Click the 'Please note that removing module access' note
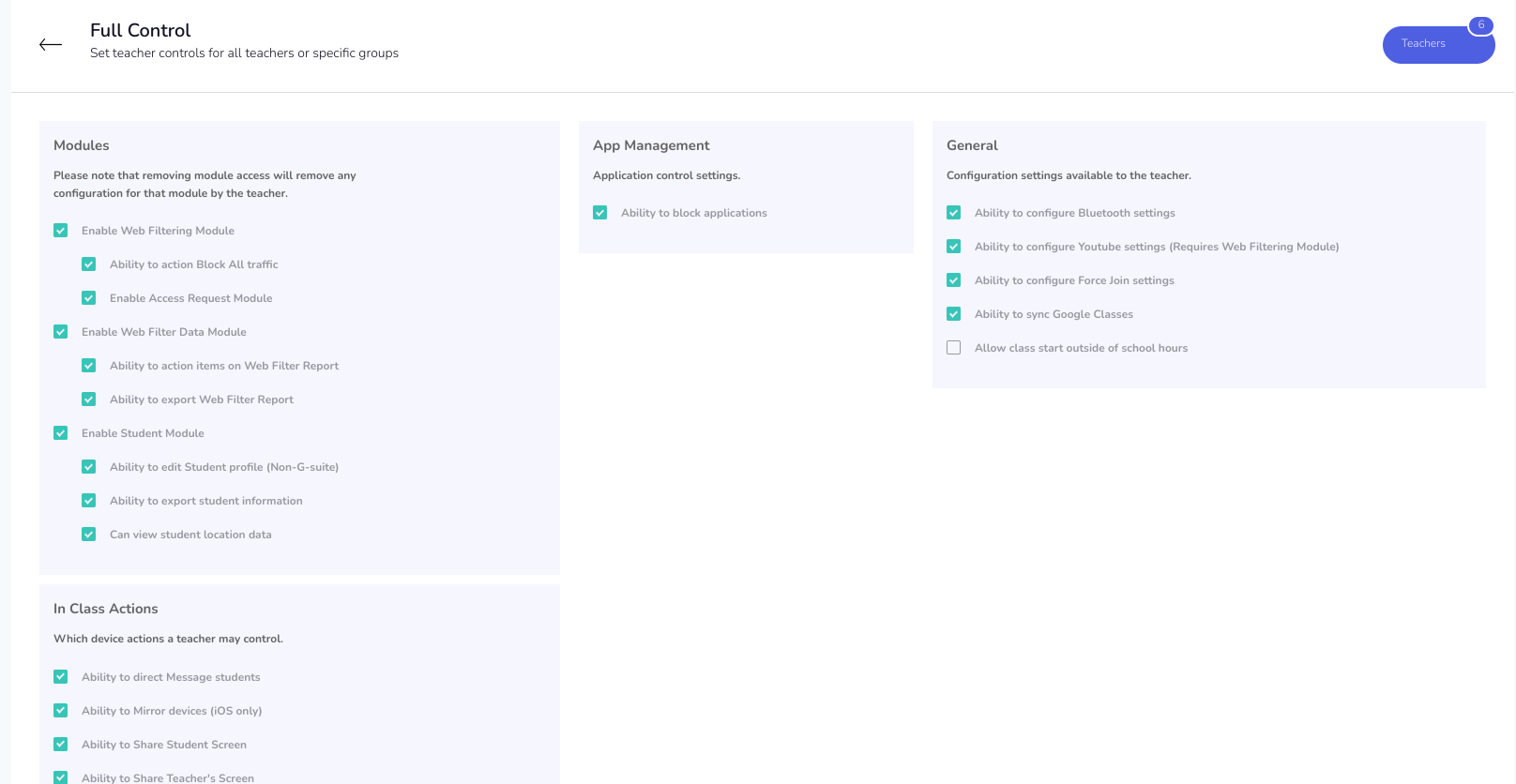 click(205, 184)
